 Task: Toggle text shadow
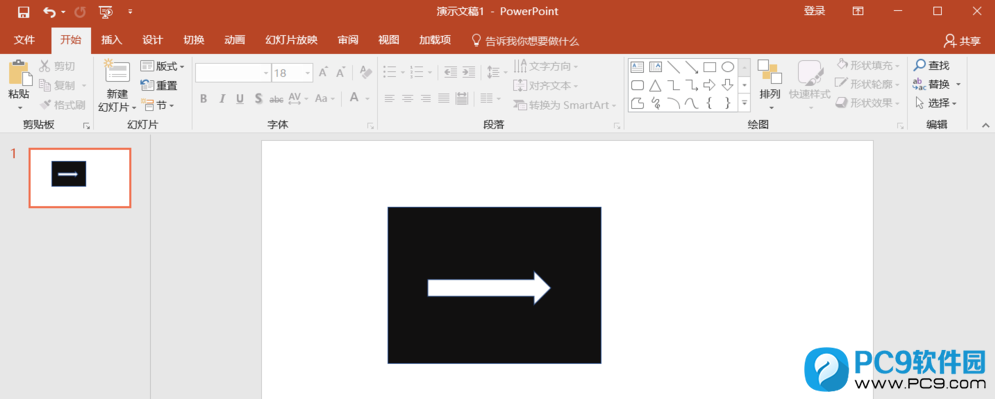258,98
